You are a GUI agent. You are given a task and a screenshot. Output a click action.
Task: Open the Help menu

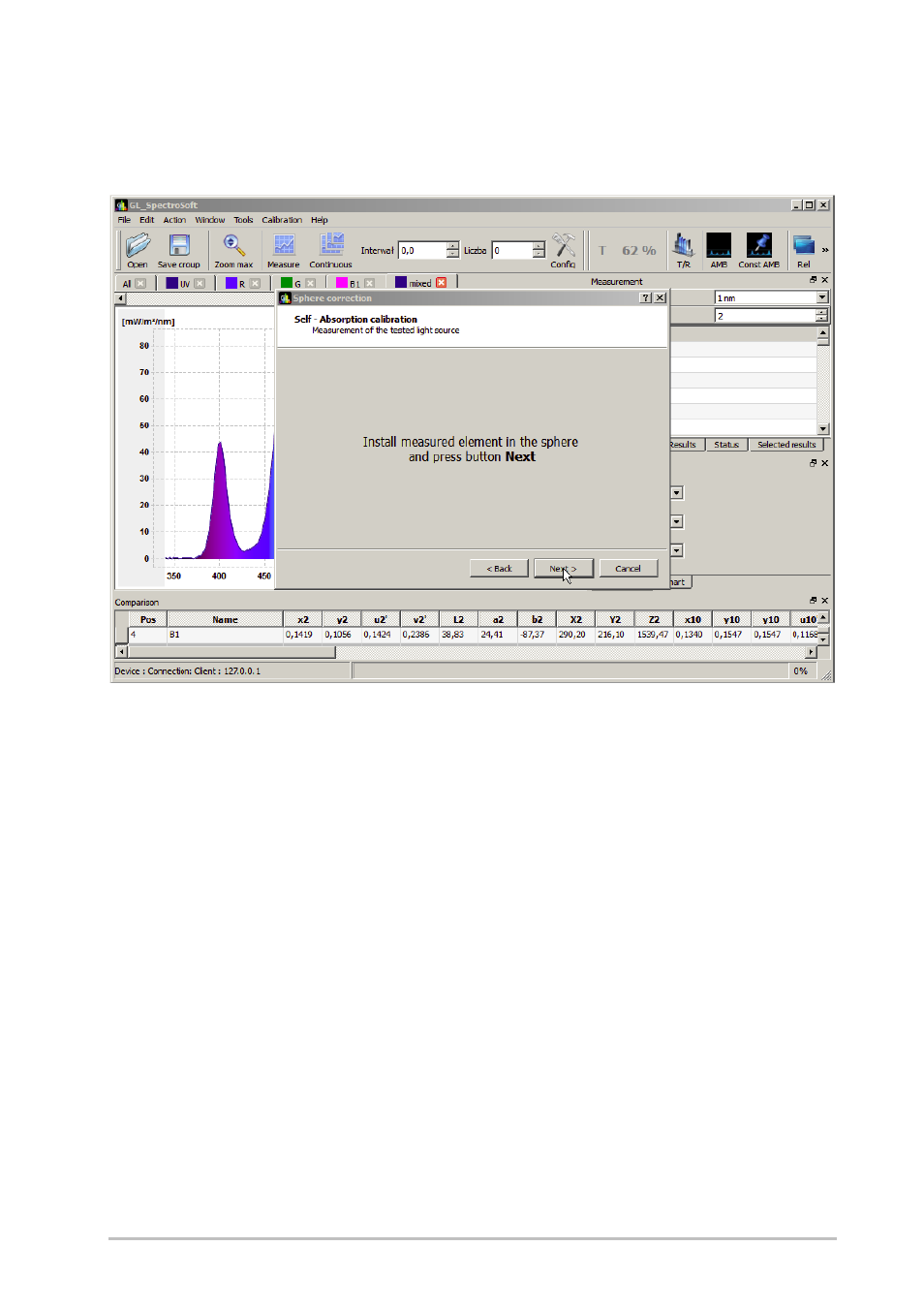(x=320, y=220)
